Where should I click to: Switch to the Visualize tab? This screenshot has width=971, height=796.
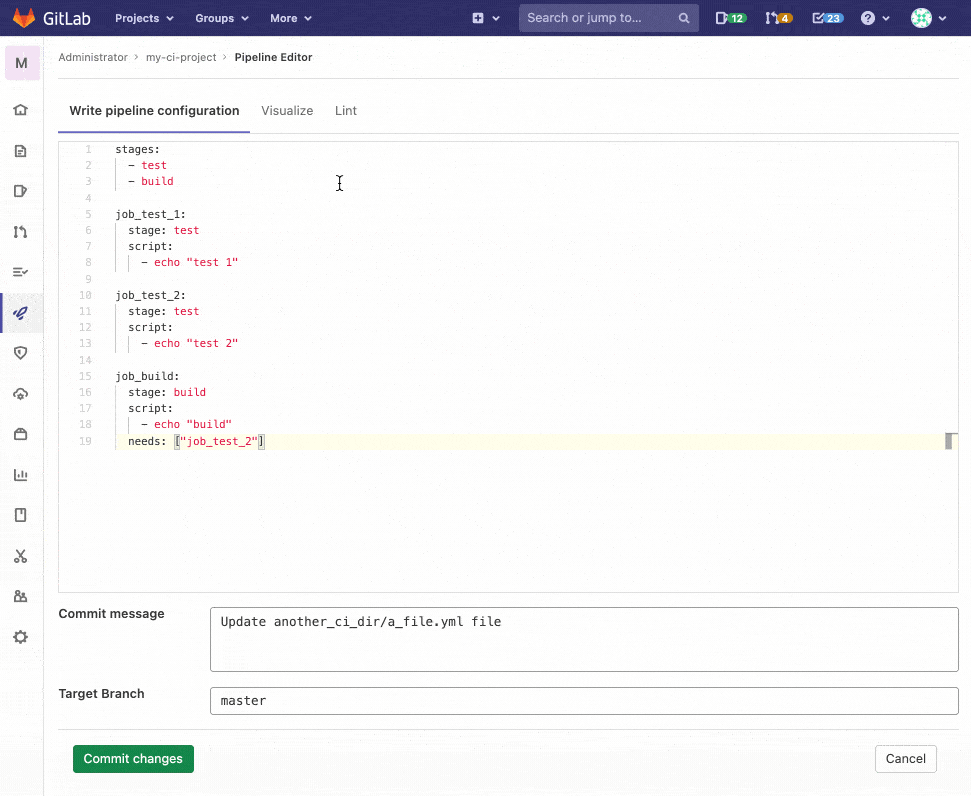[x=287, y=110]
